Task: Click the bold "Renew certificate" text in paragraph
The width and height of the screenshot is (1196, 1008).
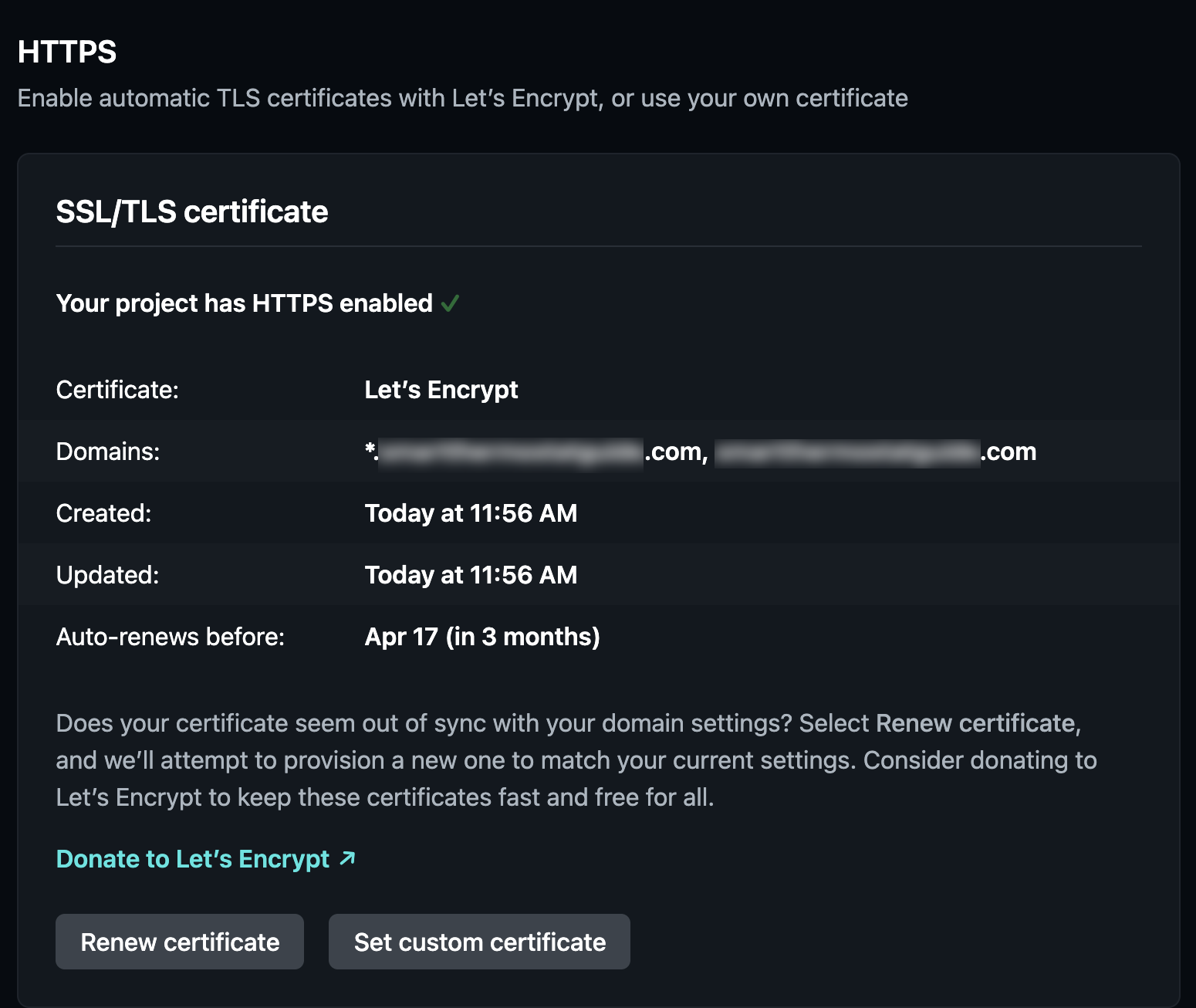Action: click(976, 723)
